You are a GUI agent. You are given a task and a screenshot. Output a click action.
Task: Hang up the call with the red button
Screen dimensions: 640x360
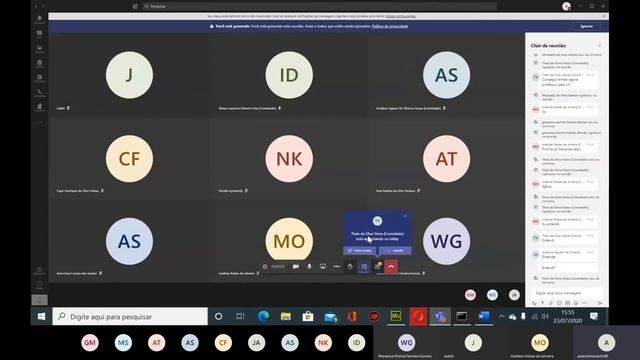coord(391,267)
